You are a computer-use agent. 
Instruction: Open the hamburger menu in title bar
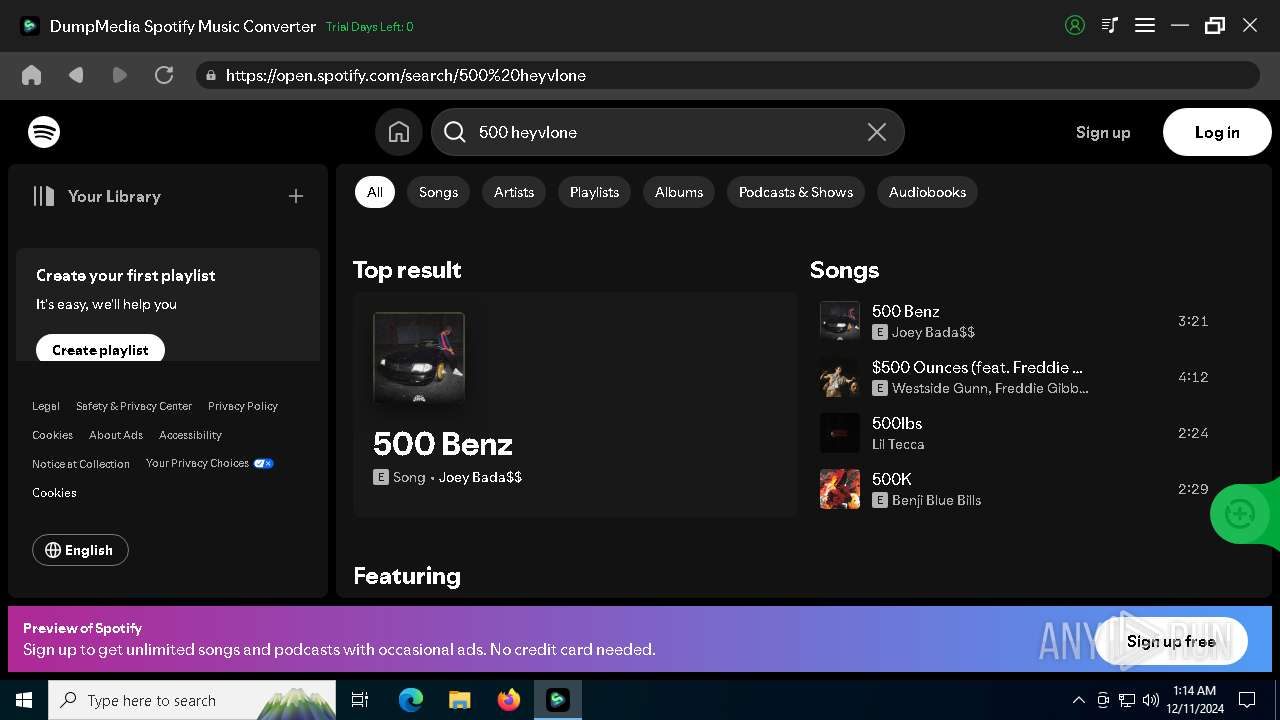(1145, 26)
